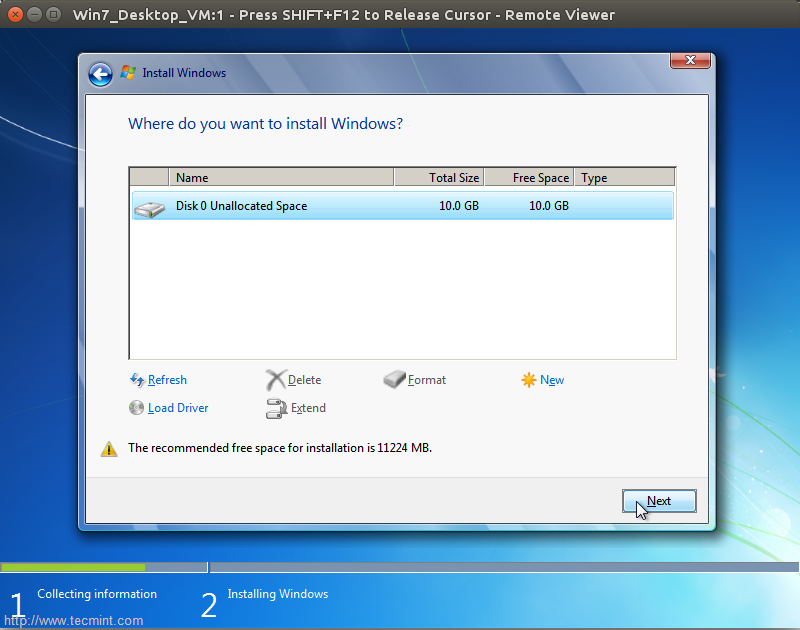The height and width of the screenshot is (630, 800).
Task: Click the Delete X icon
Action: (276, 380)
